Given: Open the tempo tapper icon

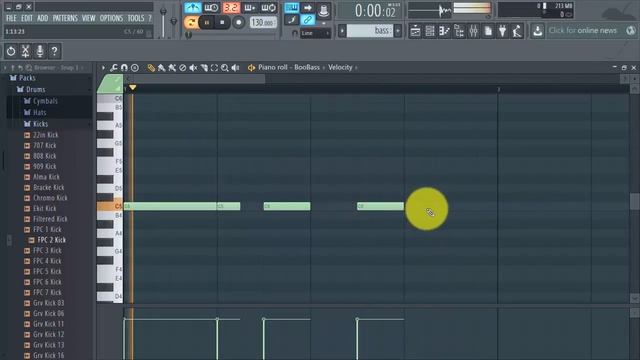Looking at the screenshot, I should point(517,31).
